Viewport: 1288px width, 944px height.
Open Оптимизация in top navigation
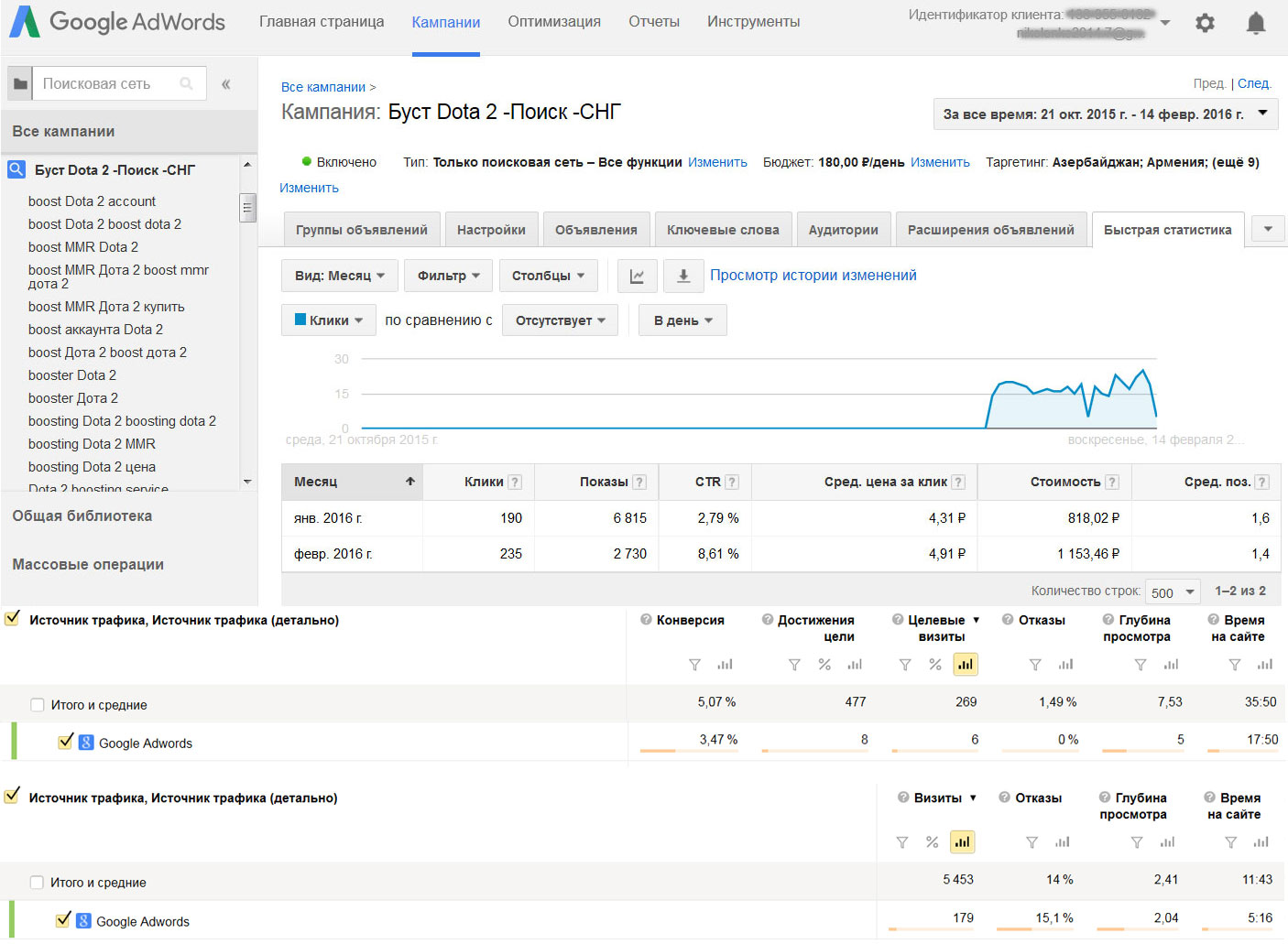coord(554,21)
